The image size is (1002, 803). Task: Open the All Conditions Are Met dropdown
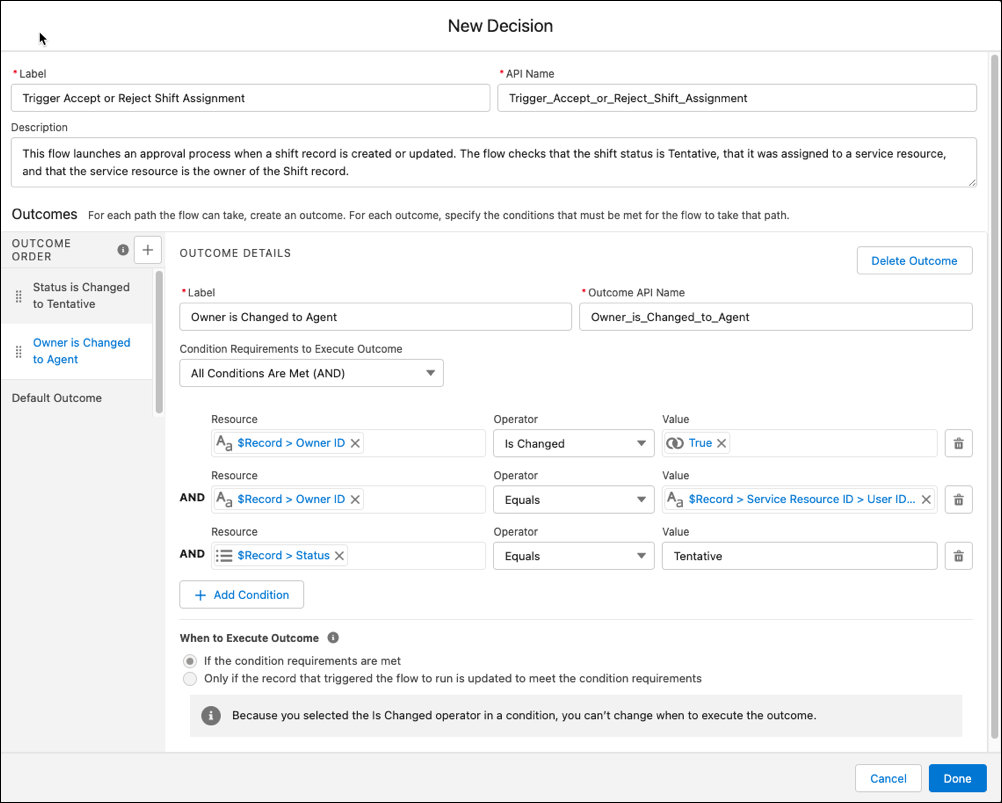pos(311,373)
